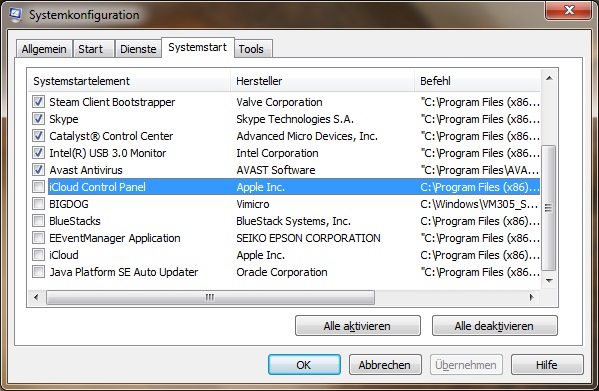Screen dimensions: 599x391
Task: Click the vertical scrollbar down arrow
Action: pyautogui.click(x=549, y=281)
